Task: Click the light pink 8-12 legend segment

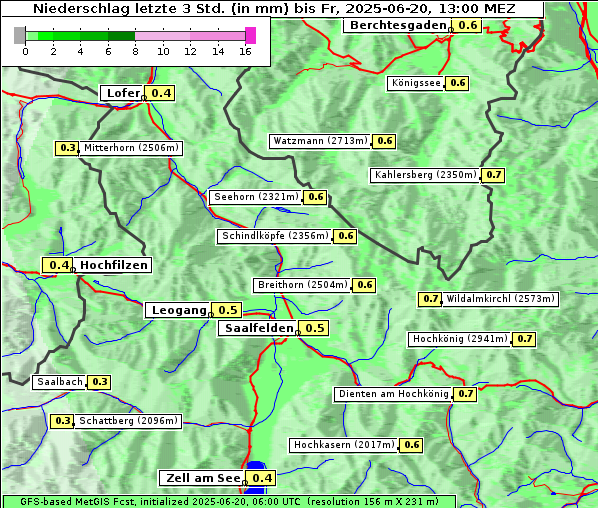Action: click(x=162, y=36)
